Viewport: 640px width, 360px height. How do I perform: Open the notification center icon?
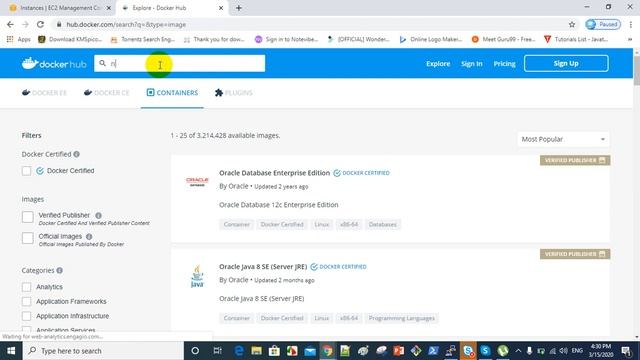click(x=627, y=351)
